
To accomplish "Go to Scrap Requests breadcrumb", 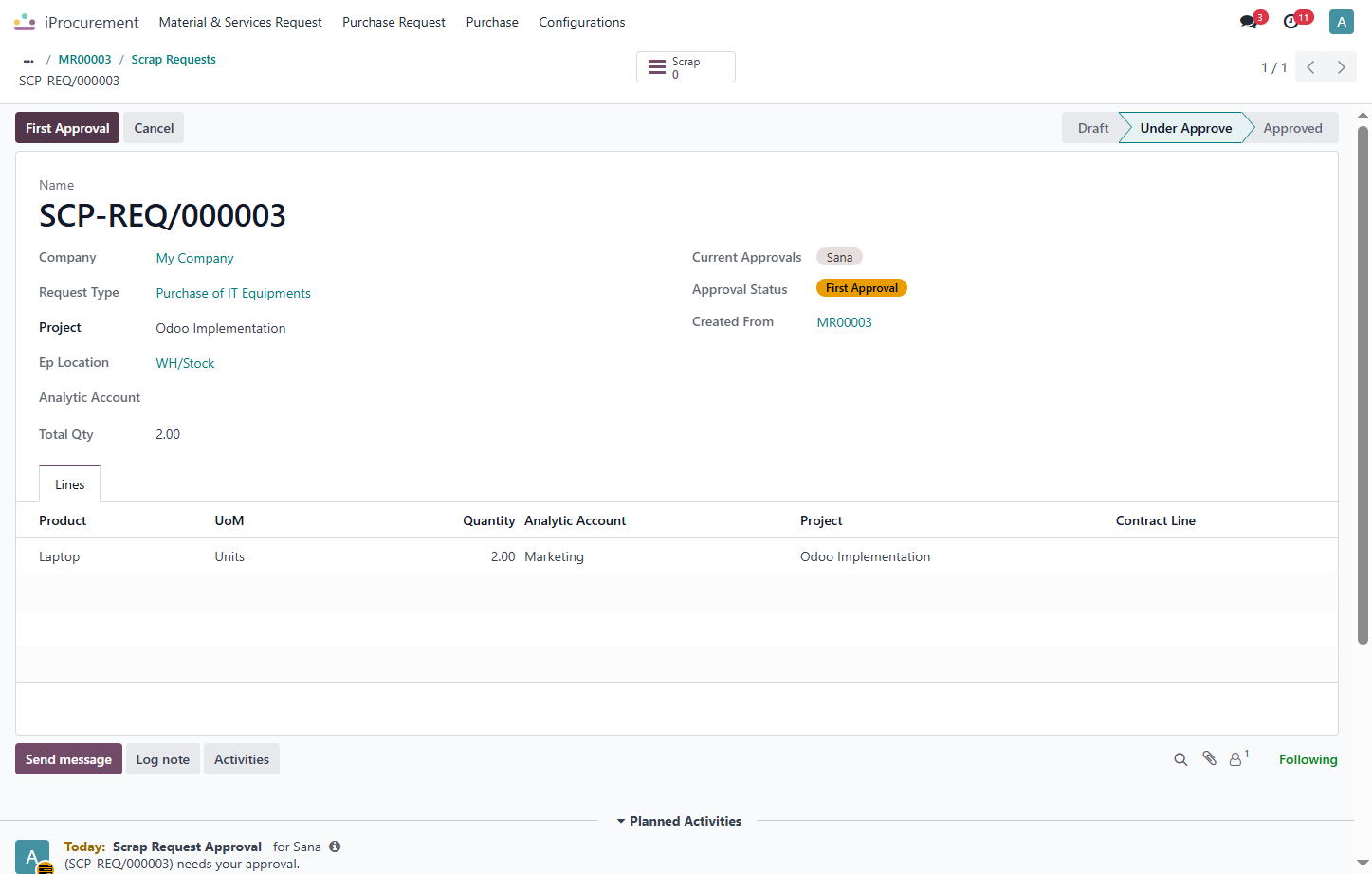I will pos(174,59).
